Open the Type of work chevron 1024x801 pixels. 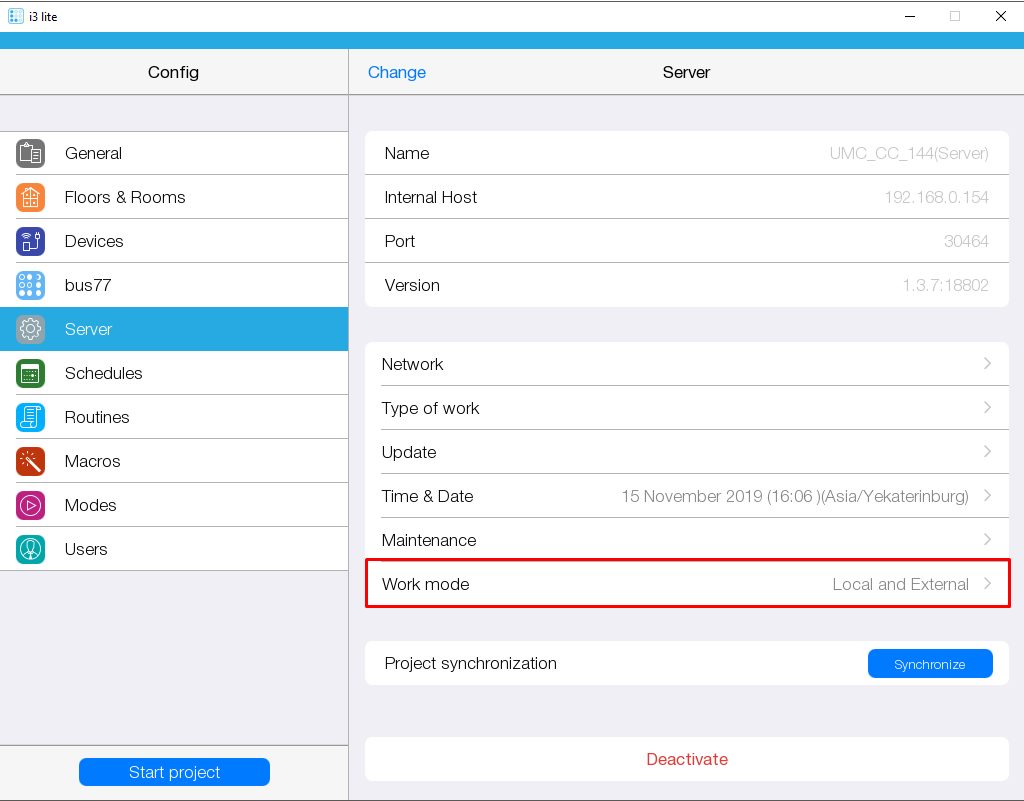(986, 408)
